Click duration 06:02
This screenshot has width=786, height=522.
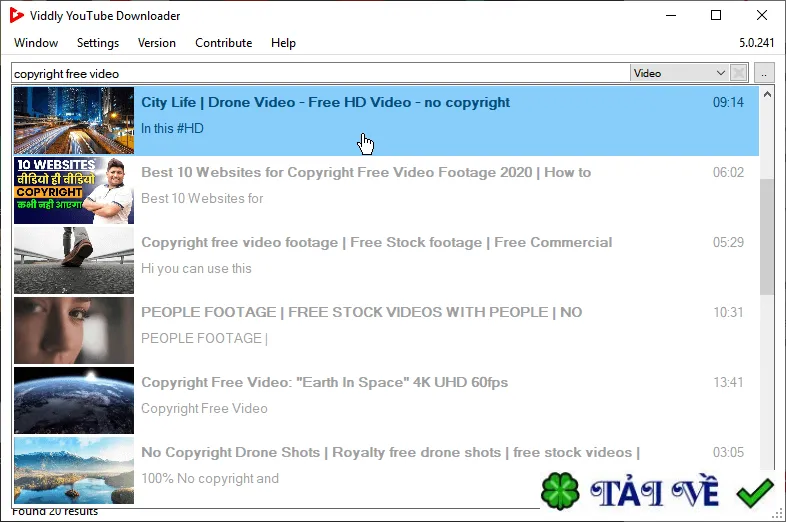coord(728,172)
